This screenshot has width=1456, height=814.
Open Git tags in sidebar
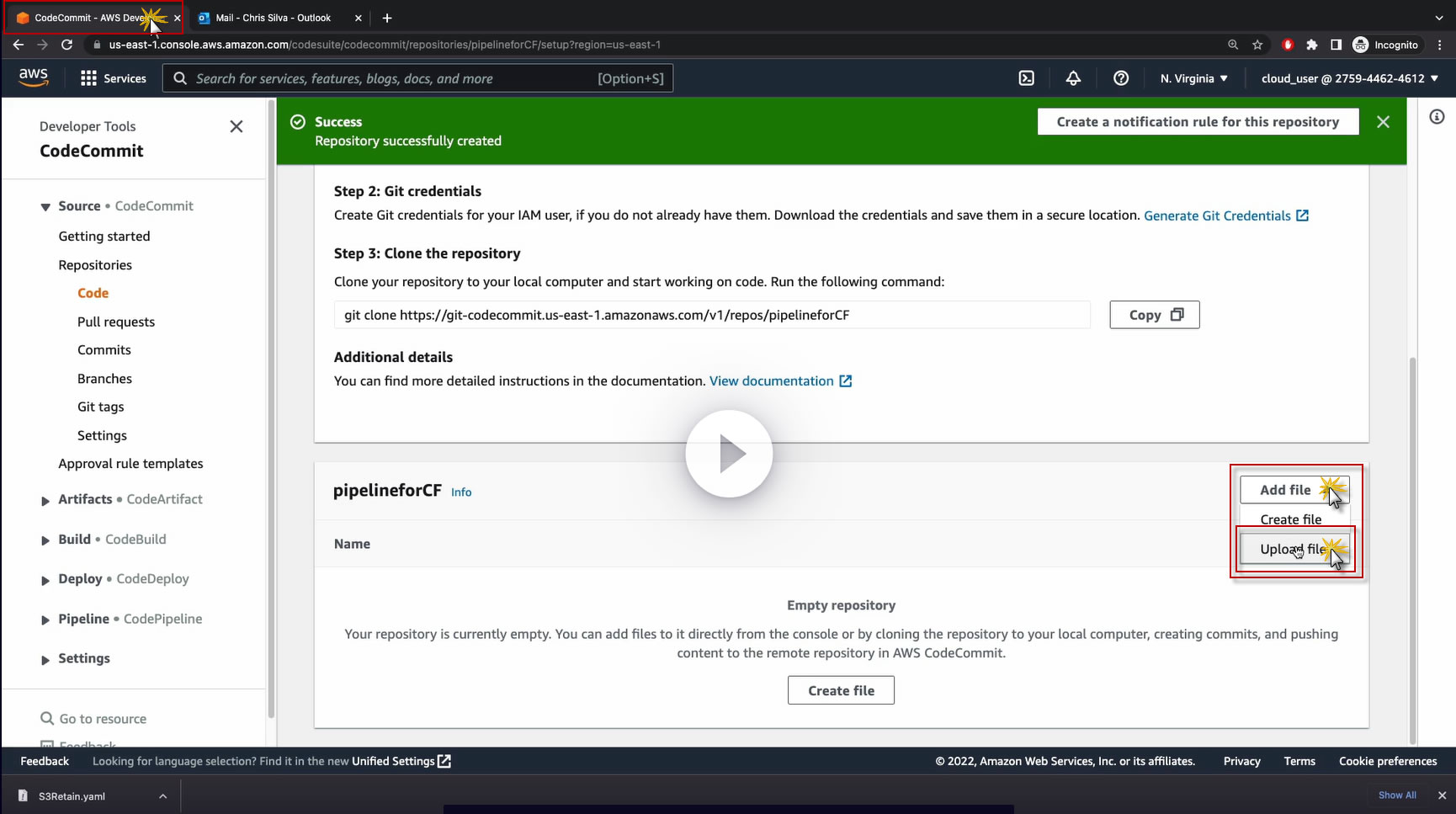[x=101, y=407]
